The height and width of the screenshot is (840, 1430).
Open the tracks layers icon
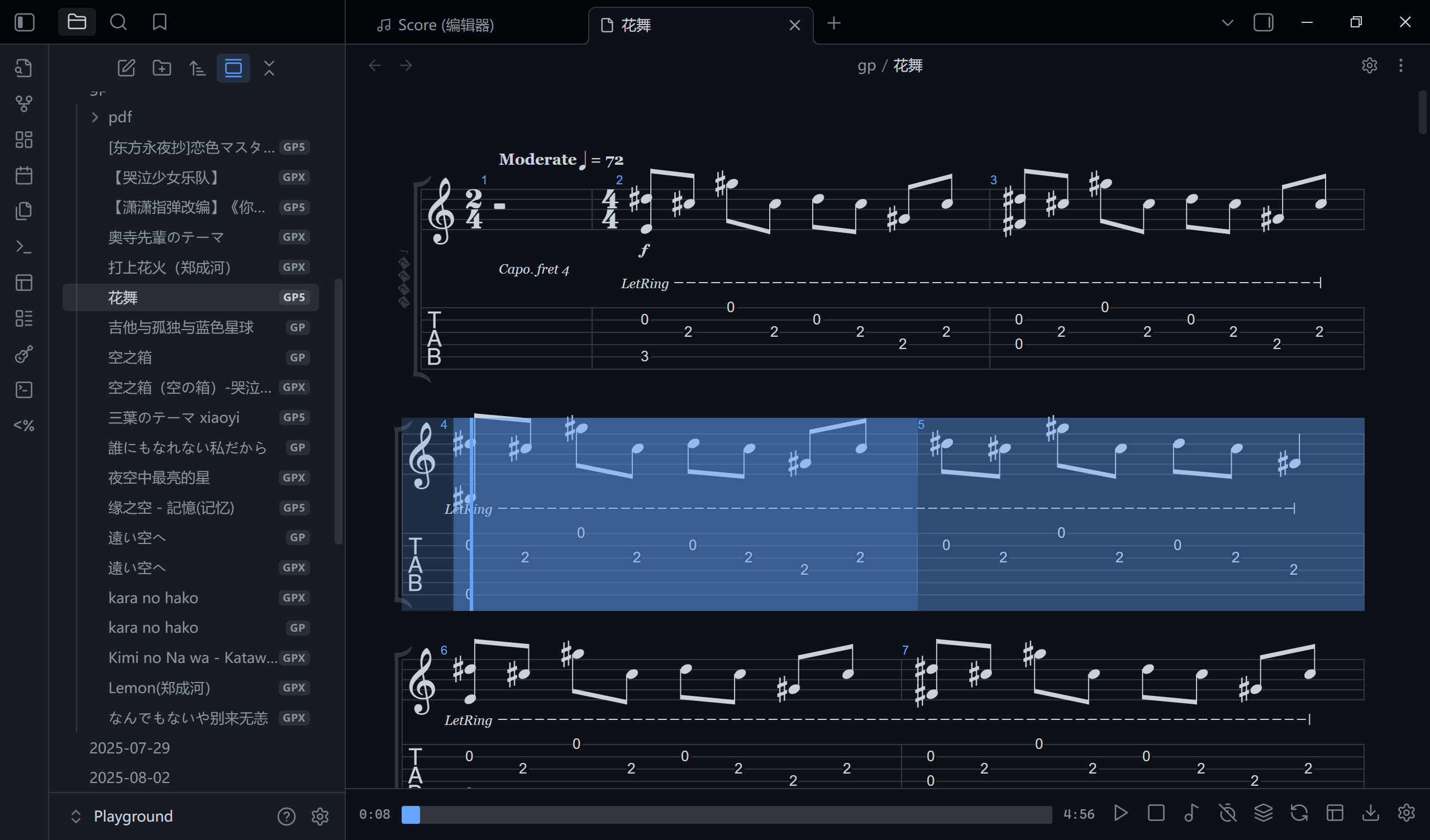click(1263, 813)
